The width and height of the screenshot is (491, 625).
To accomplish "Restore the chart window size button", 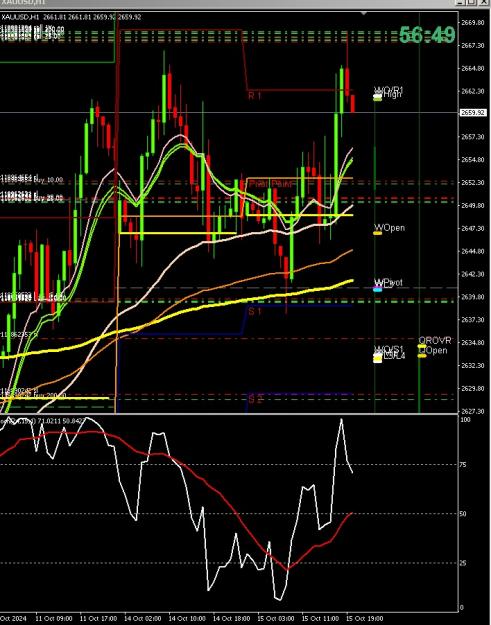I will pyautogui.click(x=471, y=2).
